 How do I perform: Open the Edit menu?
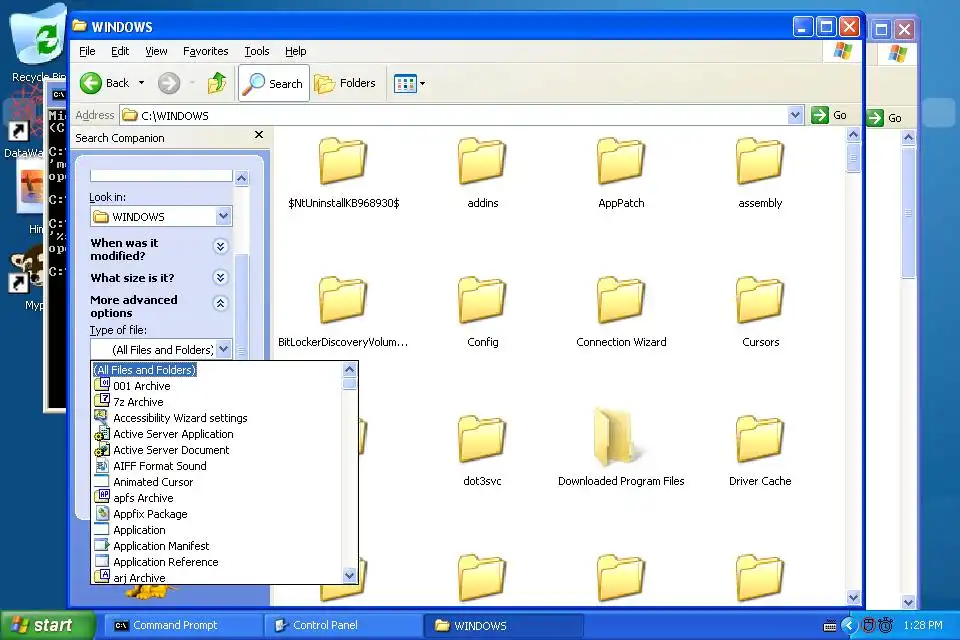point(119,51)
